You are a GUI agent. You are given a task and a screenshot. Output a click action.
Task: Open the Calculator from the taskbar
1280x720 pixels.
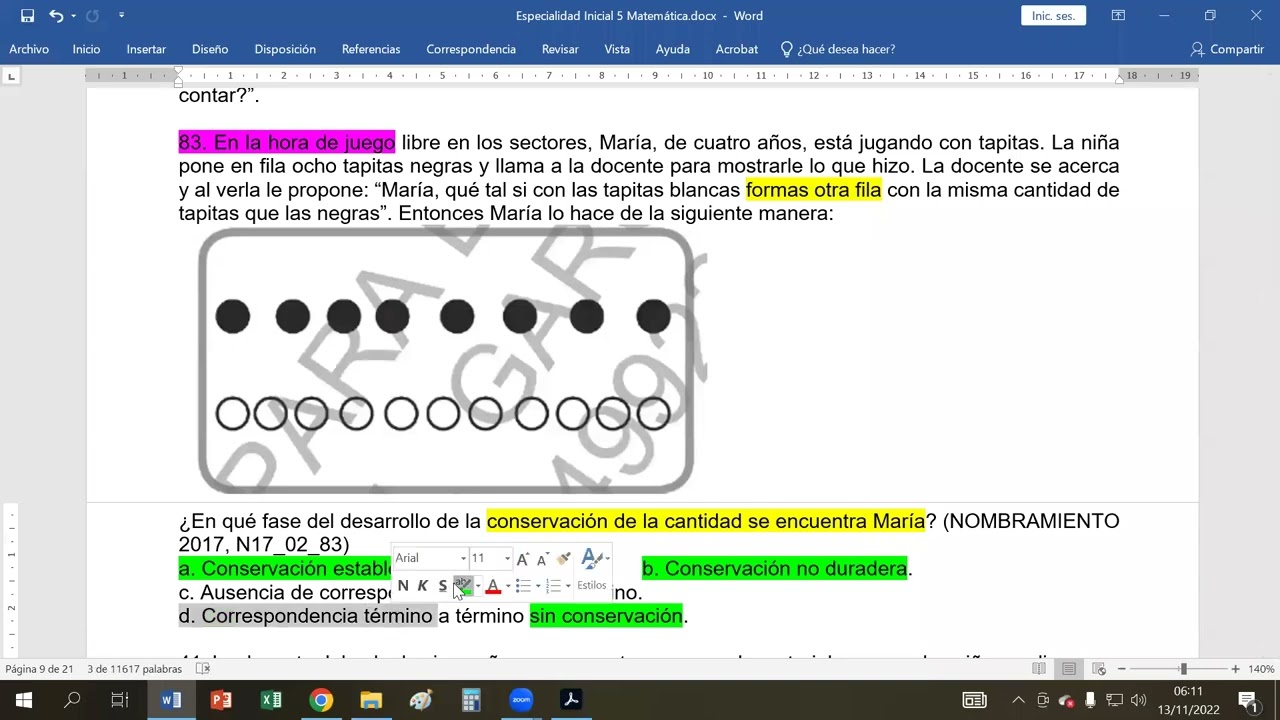click(471, 700)
